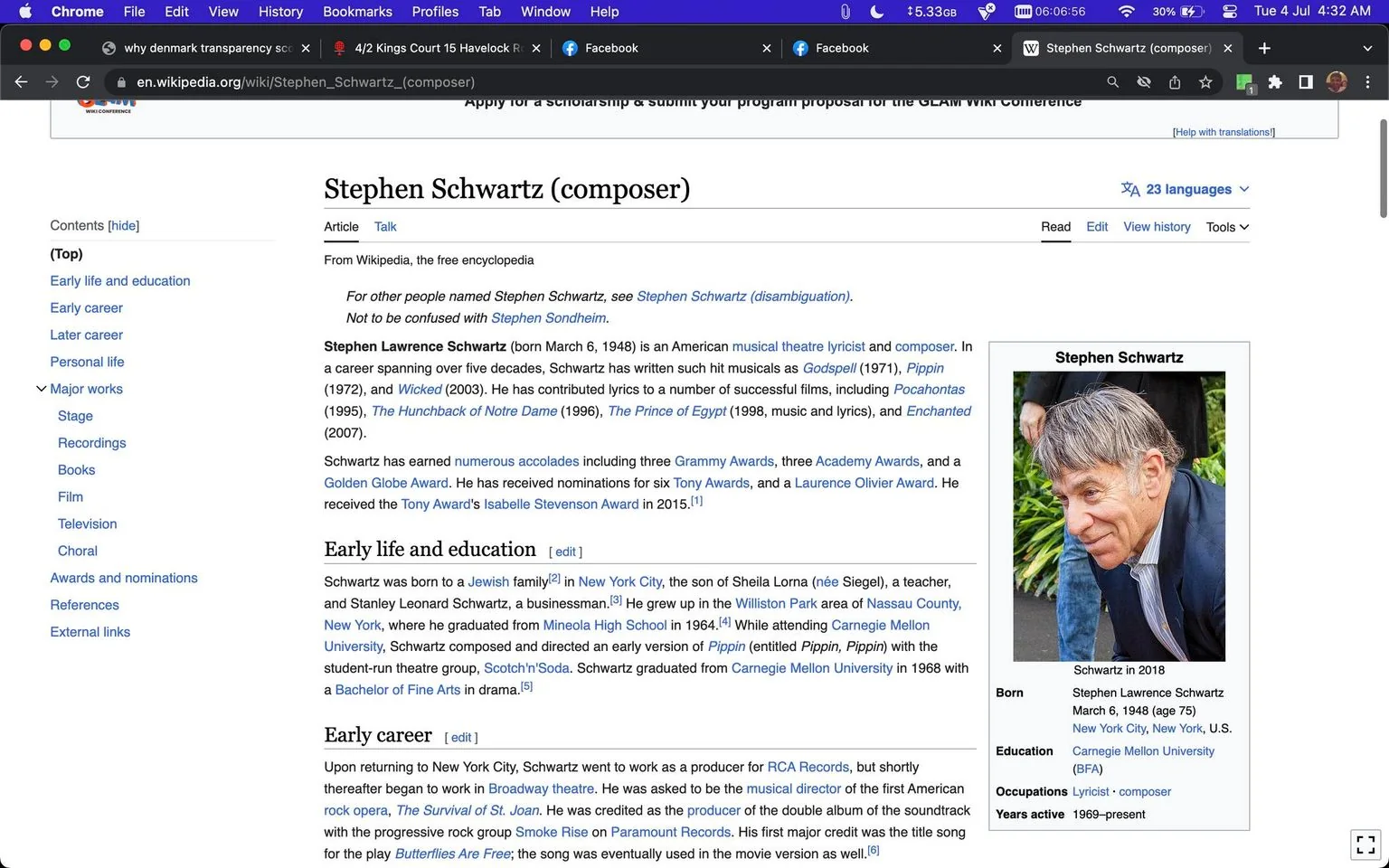Edit the Early life and education section
1389x868 pixels.
click(x=565, y=552)
